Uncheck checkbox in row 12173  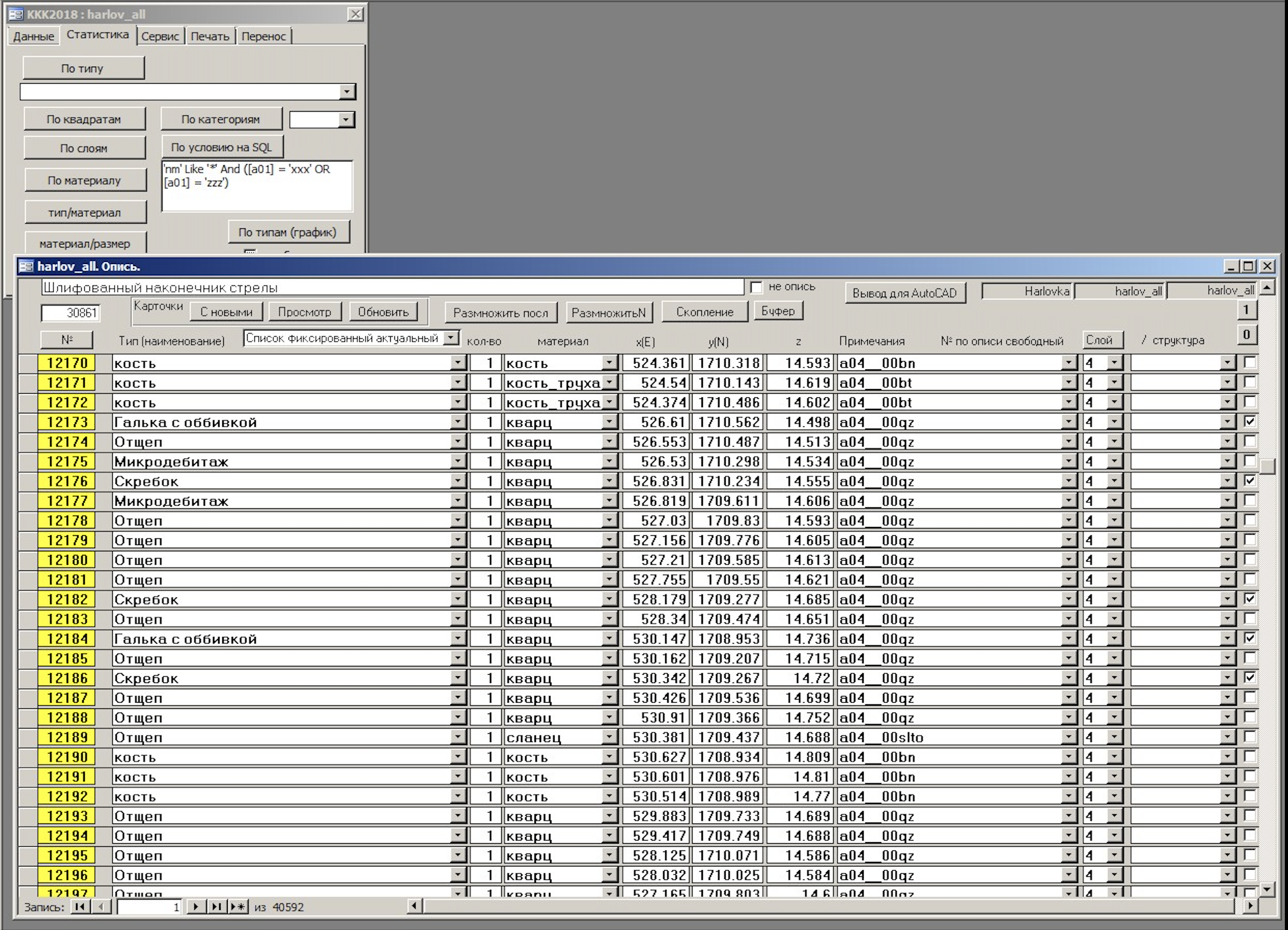click(1249, 421)
